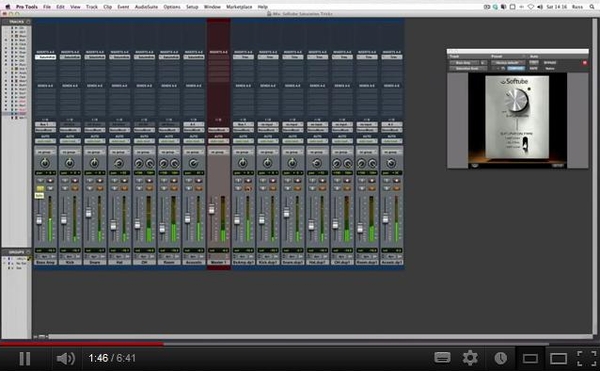
Task: Open the Tracks list popup menu
Action: [x=28, y=22]
